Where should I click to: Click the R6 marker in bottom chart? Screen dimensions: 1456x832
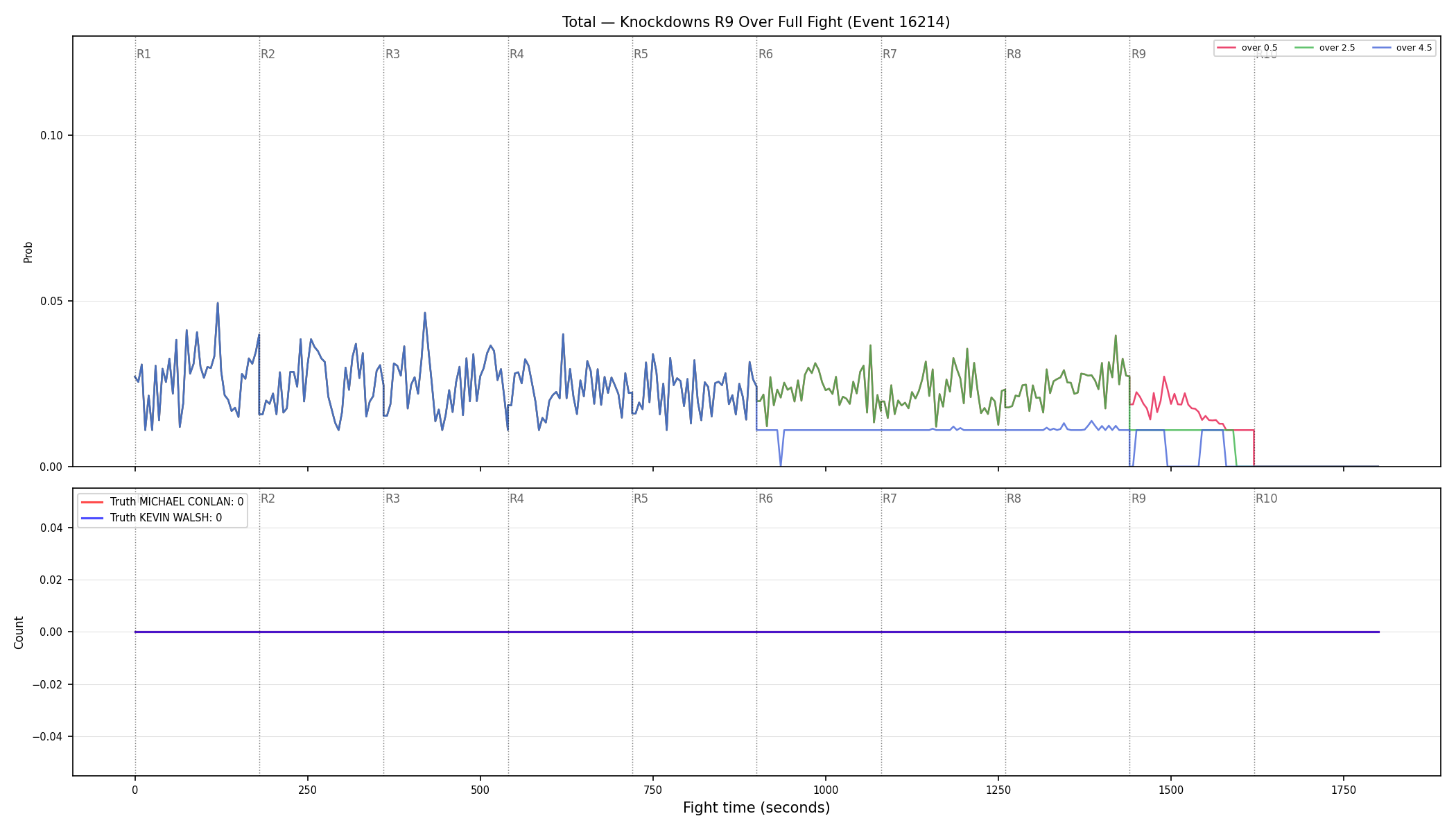765,499
